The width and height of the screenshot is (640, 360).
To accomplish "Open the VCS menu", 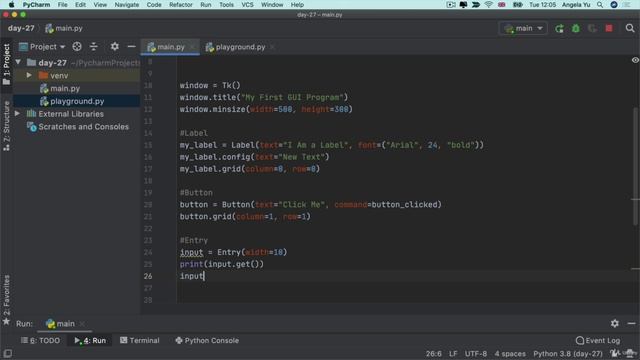I will (x=247, y=5).
